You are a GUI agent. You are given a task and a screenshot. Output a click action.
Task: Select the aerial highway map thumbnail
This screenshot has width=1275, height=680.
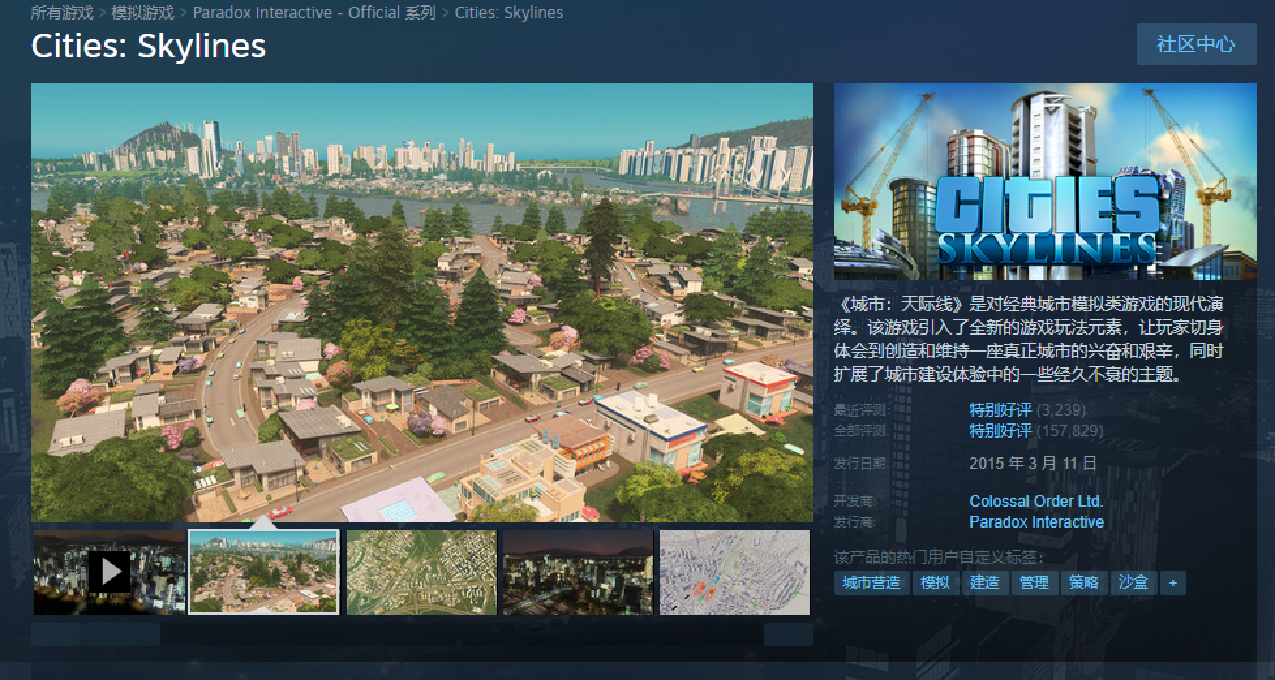(421, 572)
